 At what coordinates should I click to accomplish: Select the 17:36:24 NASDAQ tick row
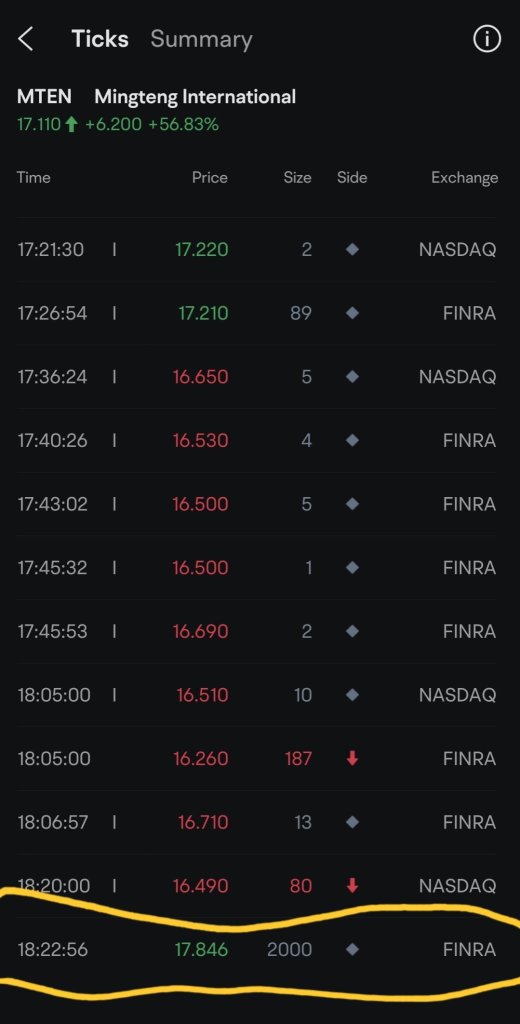[257, 377]
